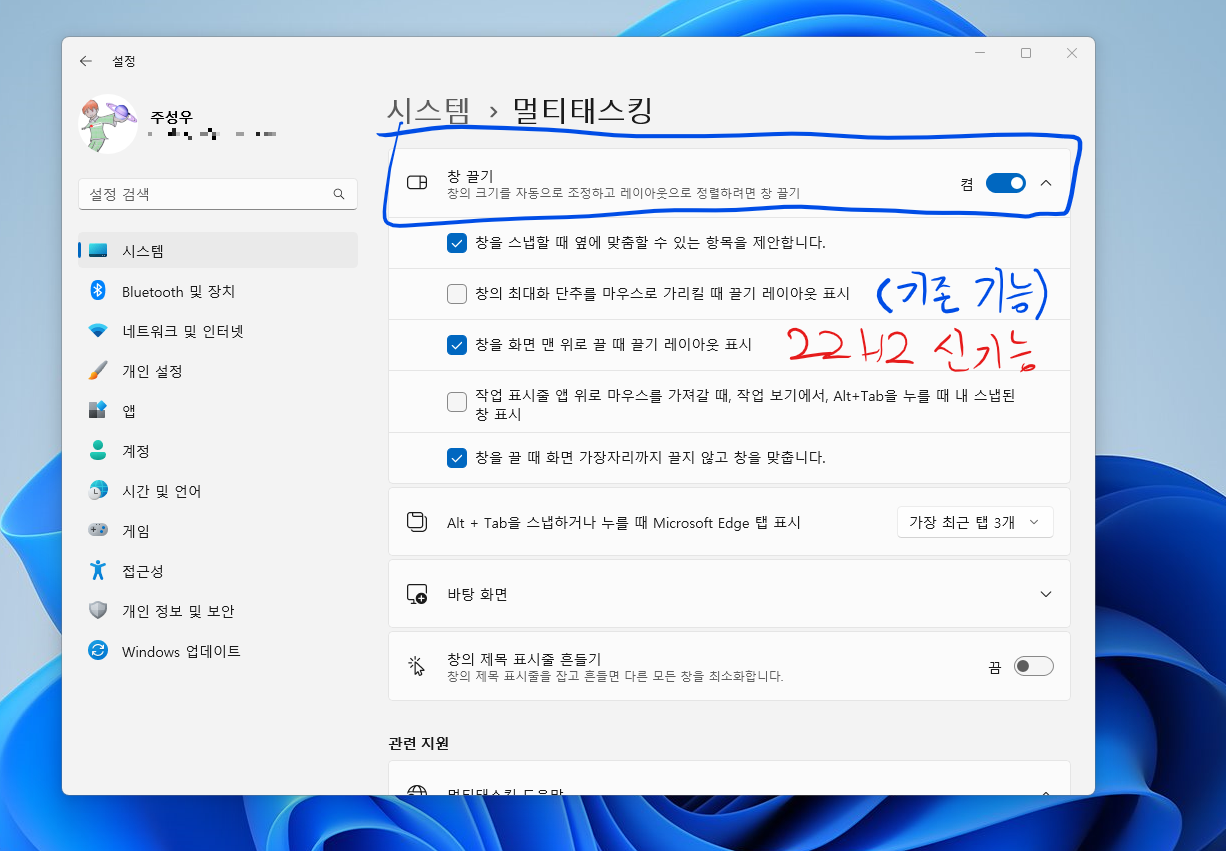The width and height of the screenshot is (1226, 851).
Task: Open the 시스템 category in sidebar
Action: point(217,251)
